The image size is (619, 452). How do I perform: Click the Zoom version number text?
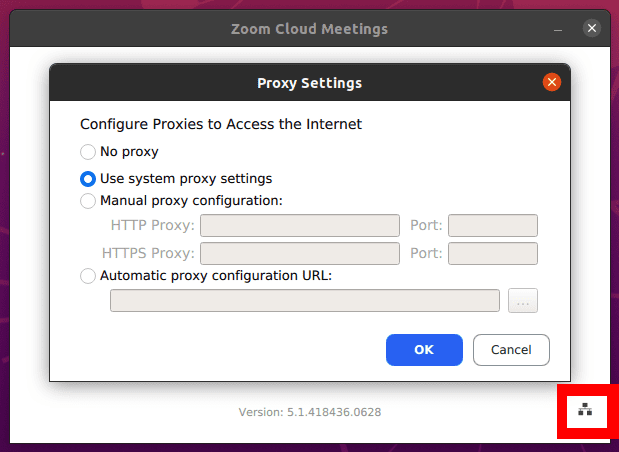coord(309,412)
